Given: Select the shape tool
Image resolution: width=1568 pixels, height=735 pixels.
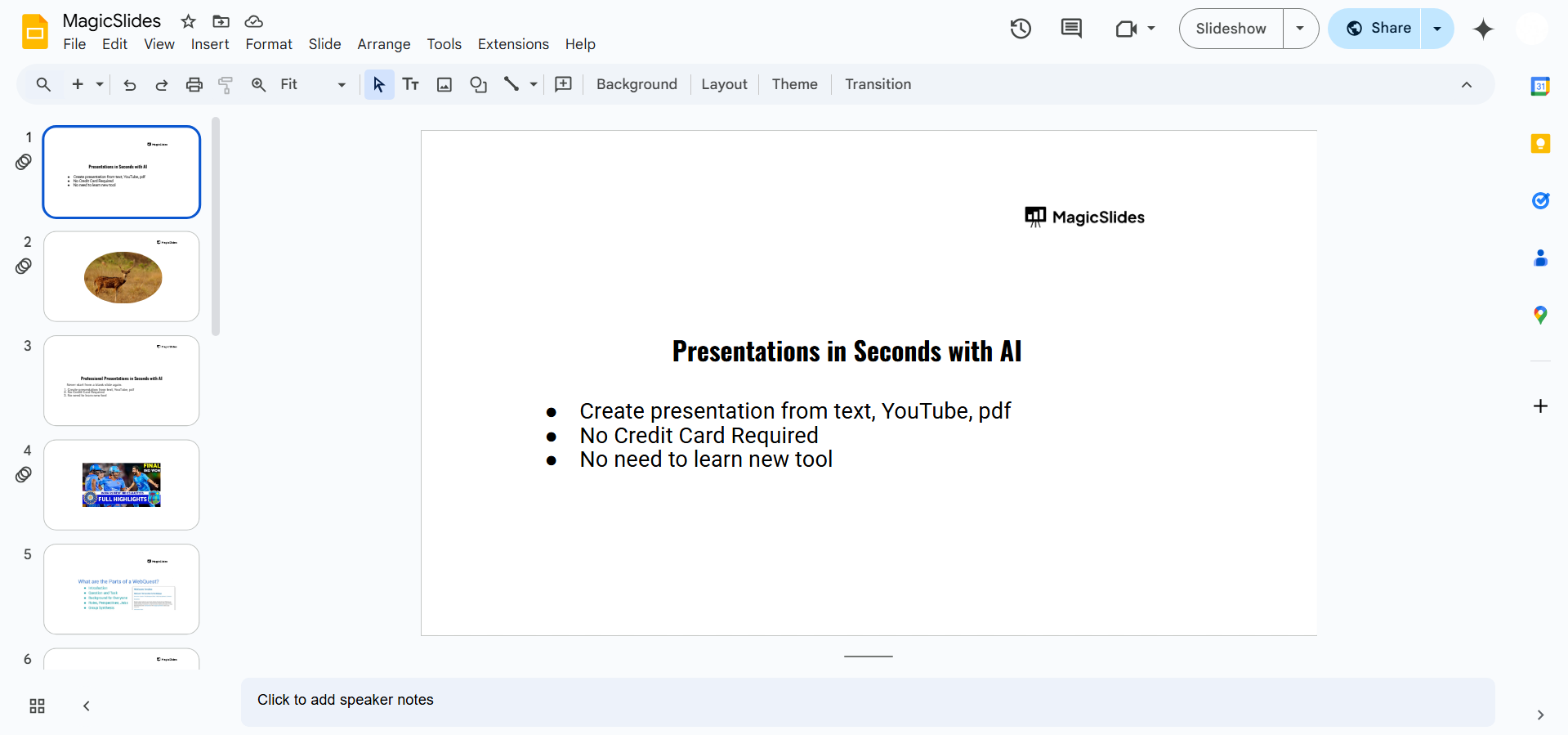Looking at the screenshot, I should [x=478, y=84].
